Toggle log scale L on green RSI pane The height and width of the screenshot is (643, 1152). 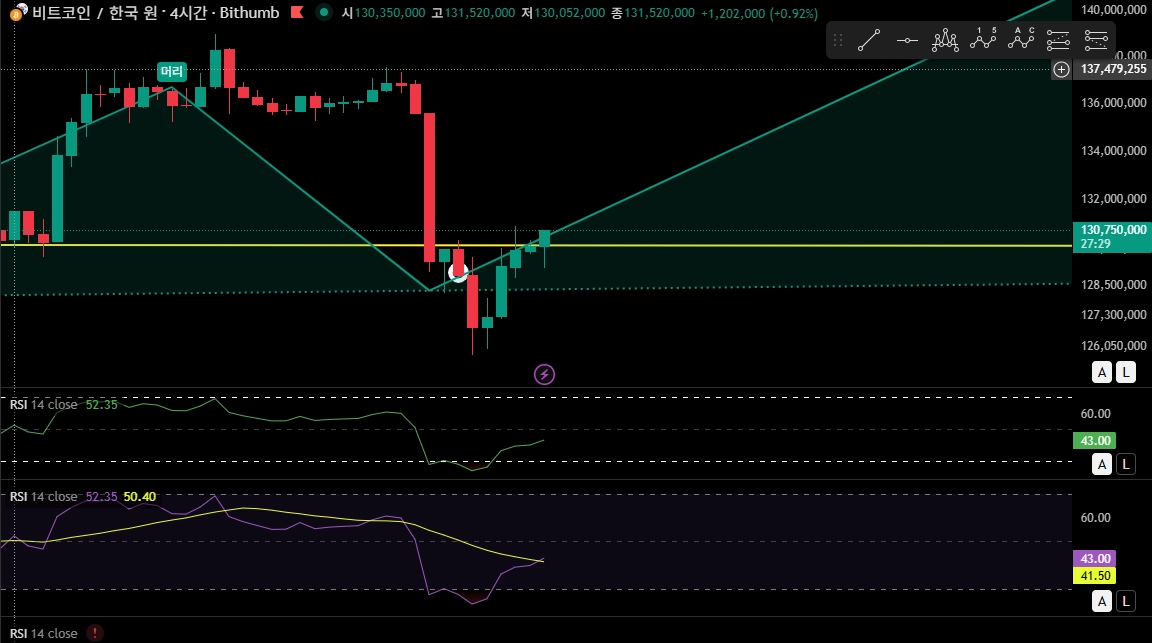(1126, 464)
